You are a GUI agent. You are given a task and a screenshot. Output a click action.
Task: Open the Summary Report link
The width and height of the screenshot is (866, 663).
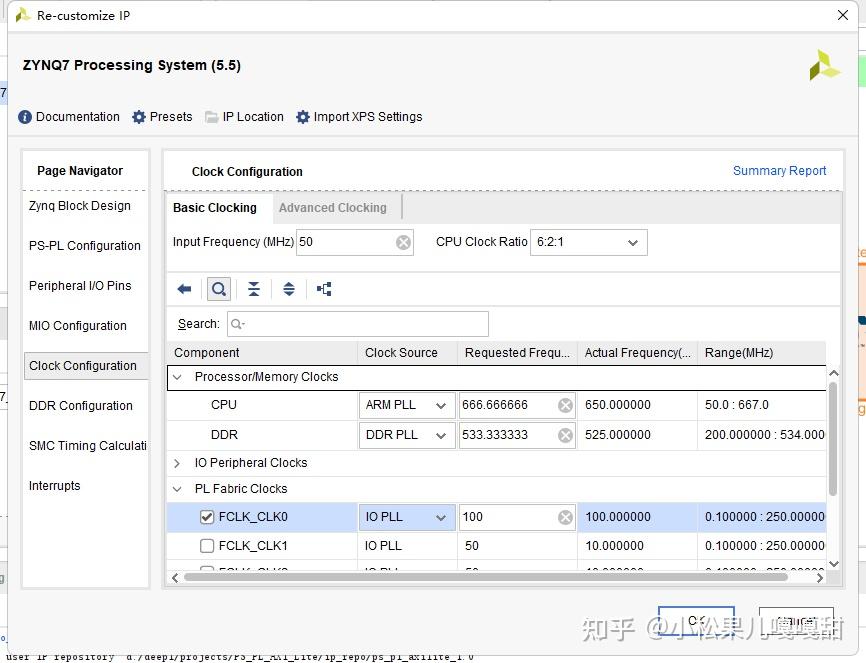pos(779,171)
